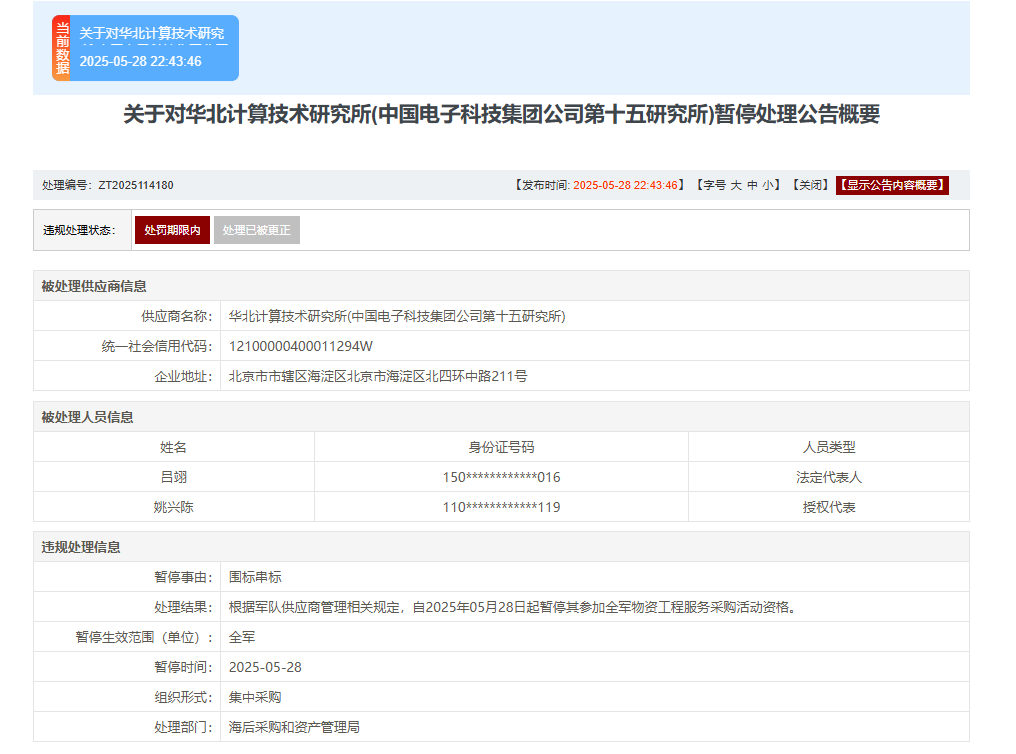The height and width of the screenshot is (754, 1016).
Task: Click the 关闭 close link
Action: point(810,185)
